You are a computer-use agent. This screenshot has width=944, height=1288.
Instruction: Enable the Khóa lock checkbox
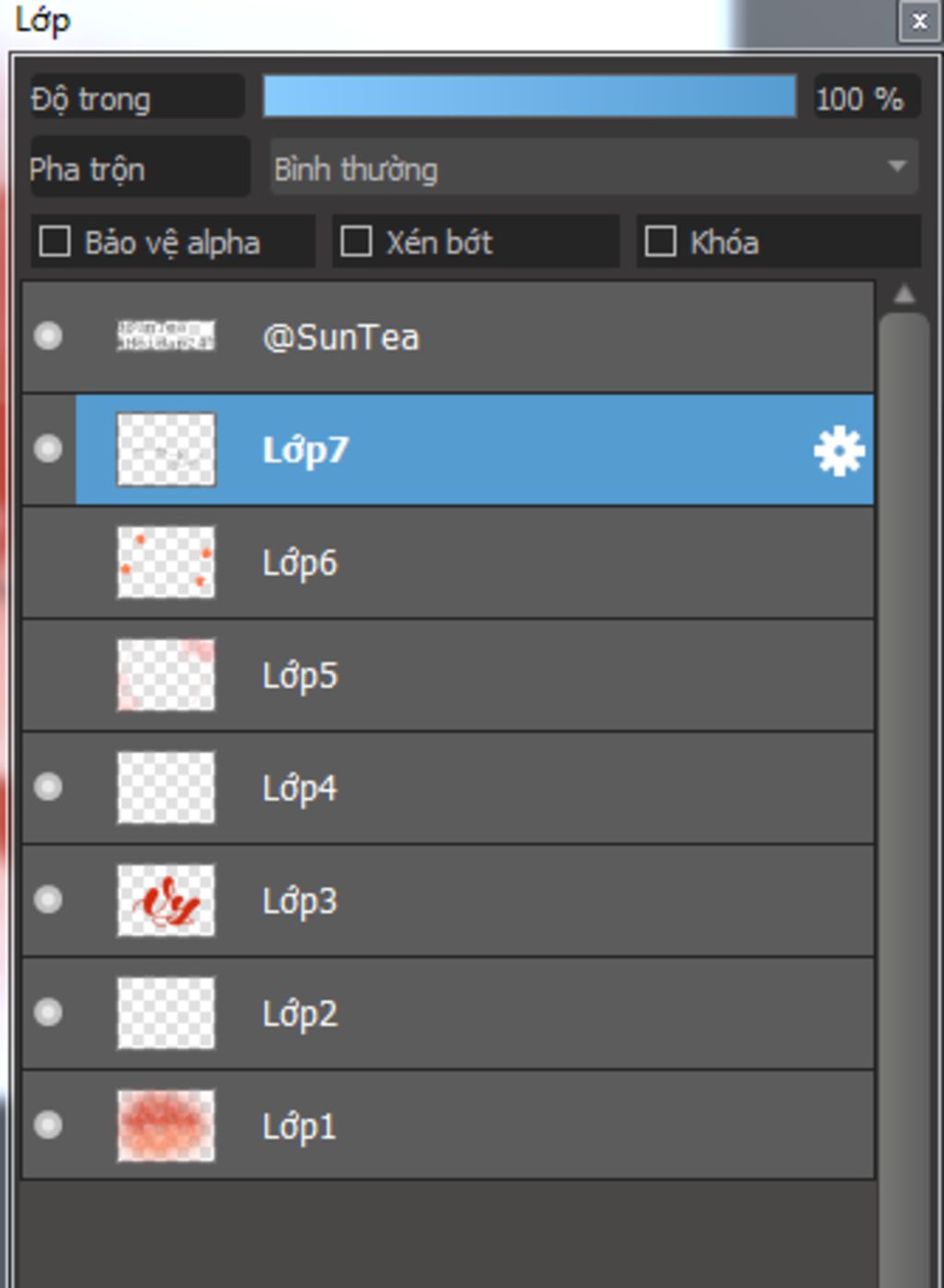click(x=660, y=242)
